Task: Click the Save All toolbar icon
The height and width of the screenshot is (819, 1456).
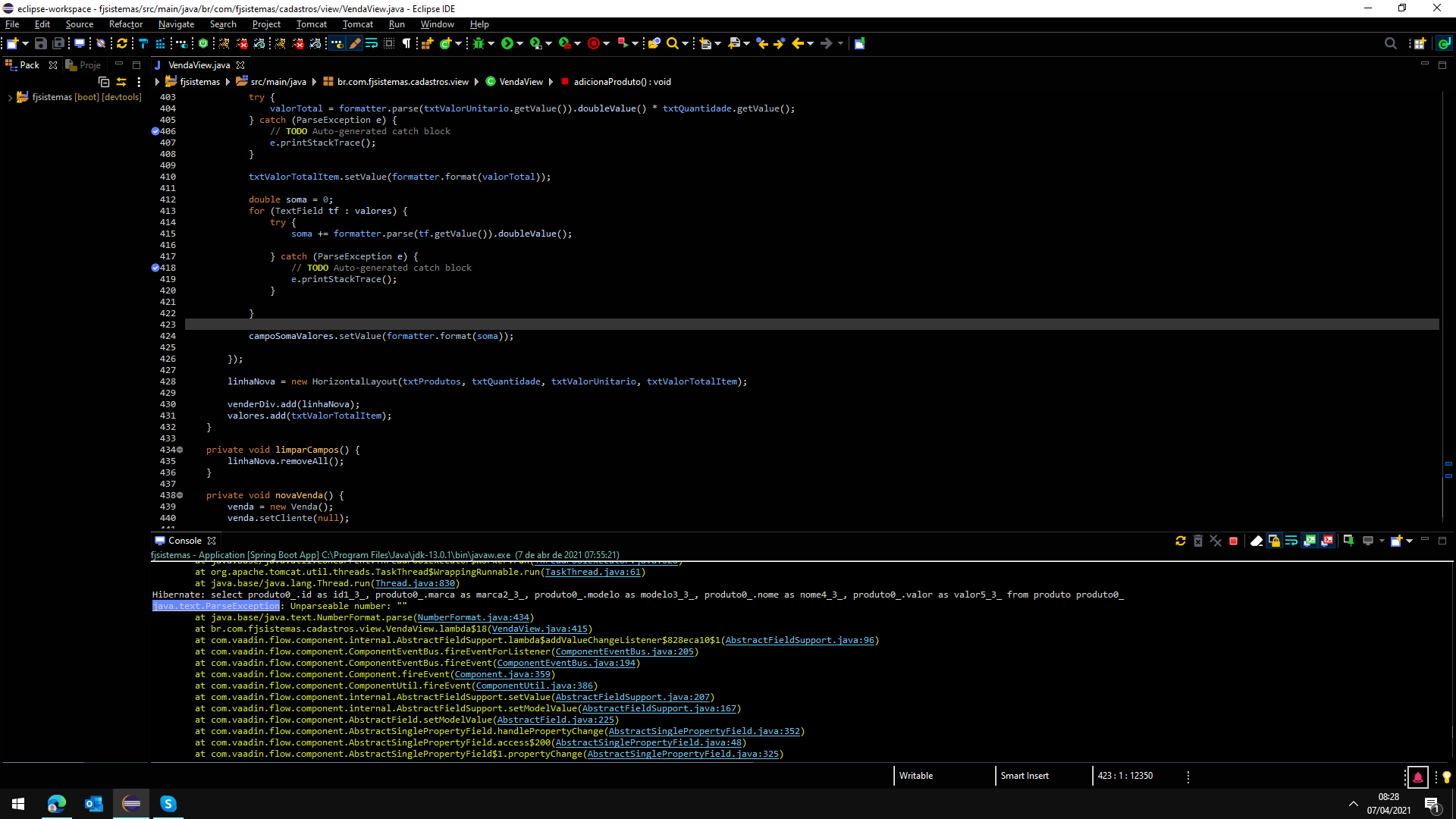Action: pyautogui.click(x=58, y=43)
